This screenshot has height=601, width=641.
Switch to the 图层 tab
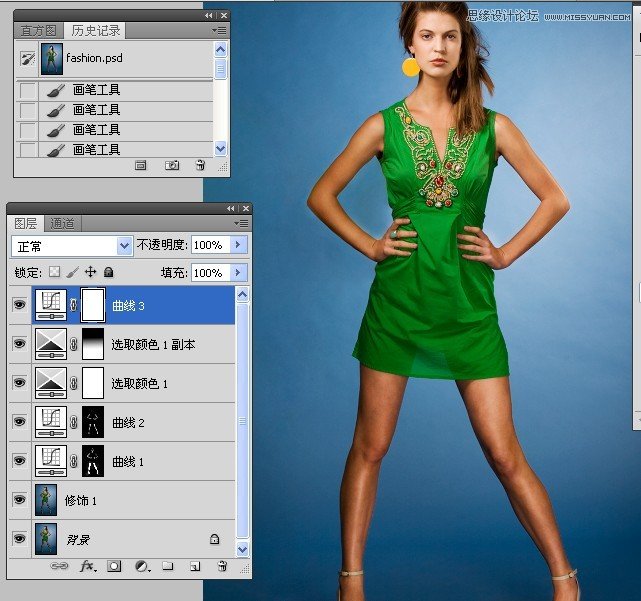coord(26,224)
